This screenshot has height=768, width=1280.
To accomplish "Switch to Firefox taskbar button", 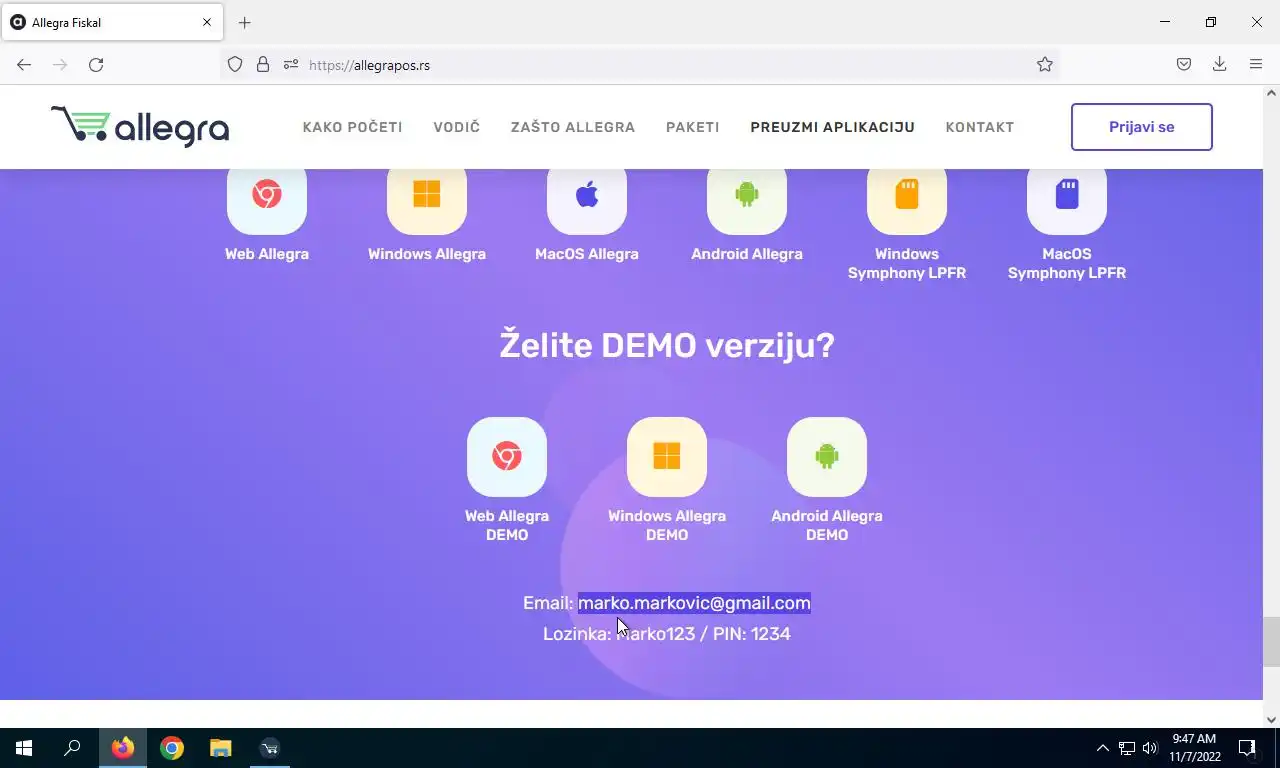I will coord(123,748).
